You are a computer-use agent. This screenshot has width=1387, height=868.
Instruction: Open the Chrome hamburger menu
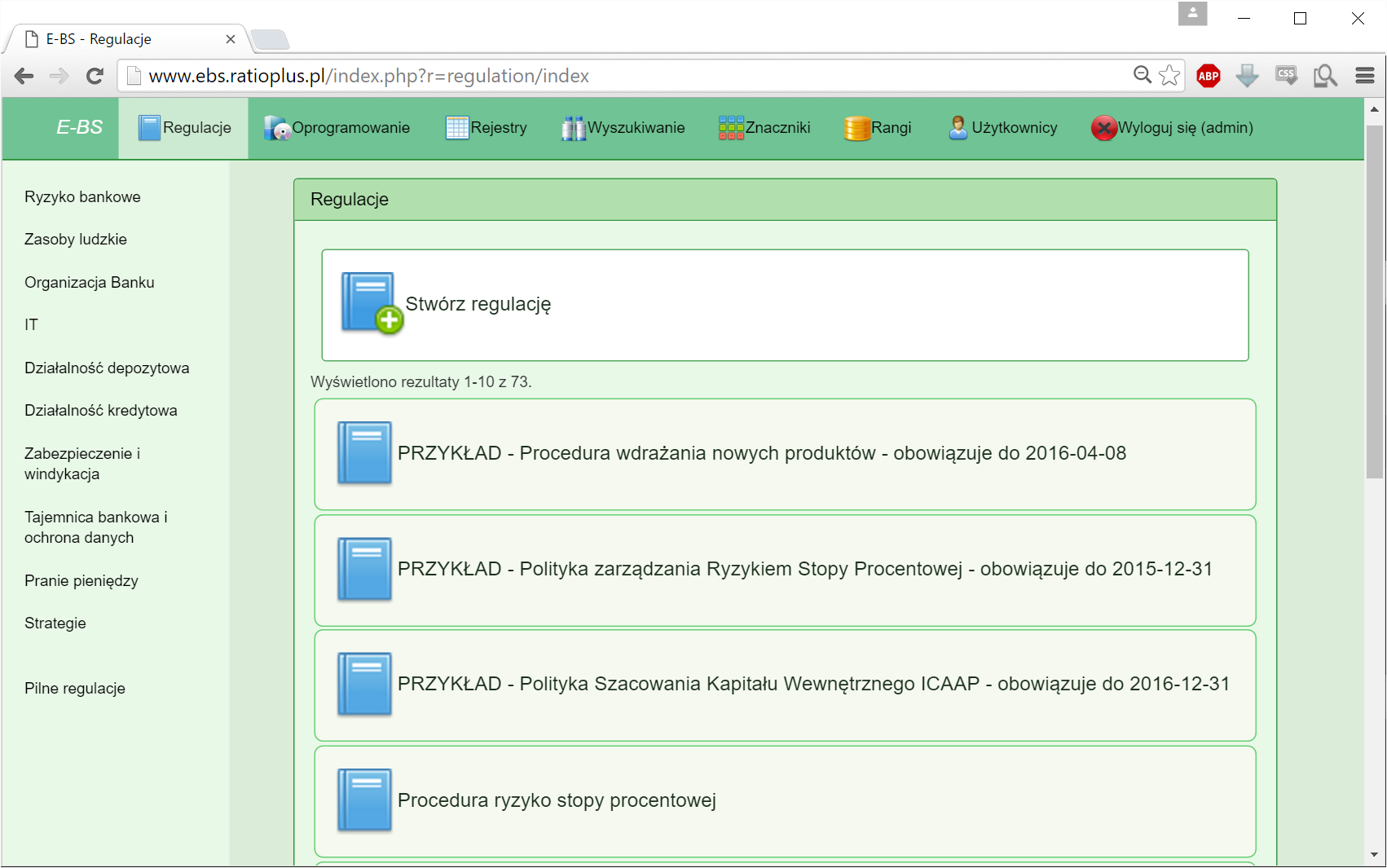click(1365, 76)
